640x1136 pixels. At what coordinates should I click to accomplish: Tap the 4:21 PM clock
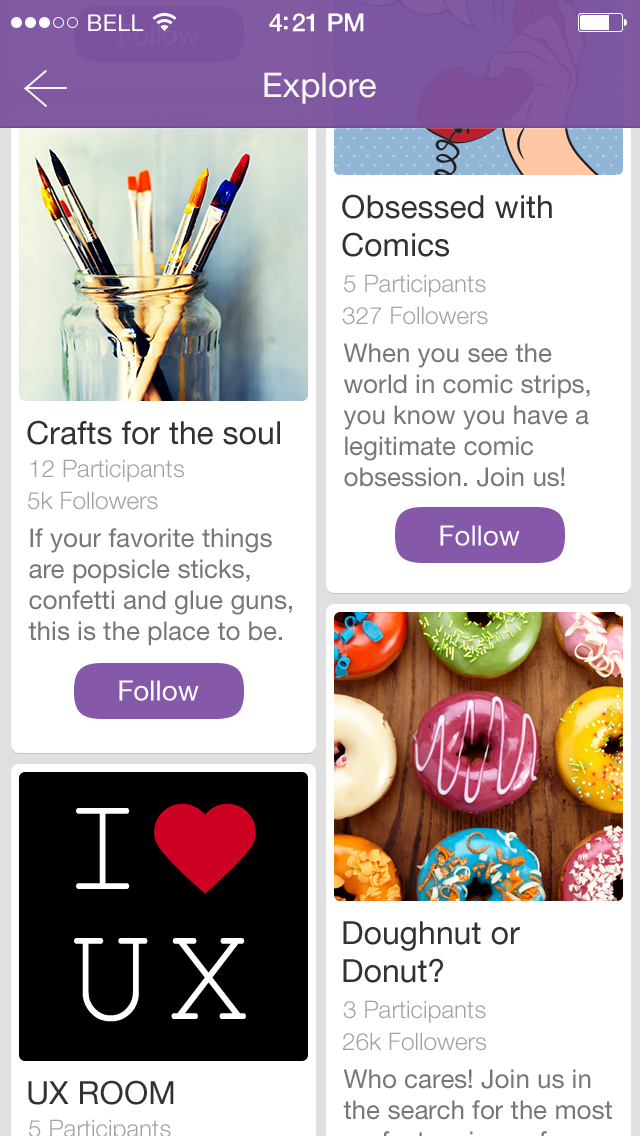[317, 22]
